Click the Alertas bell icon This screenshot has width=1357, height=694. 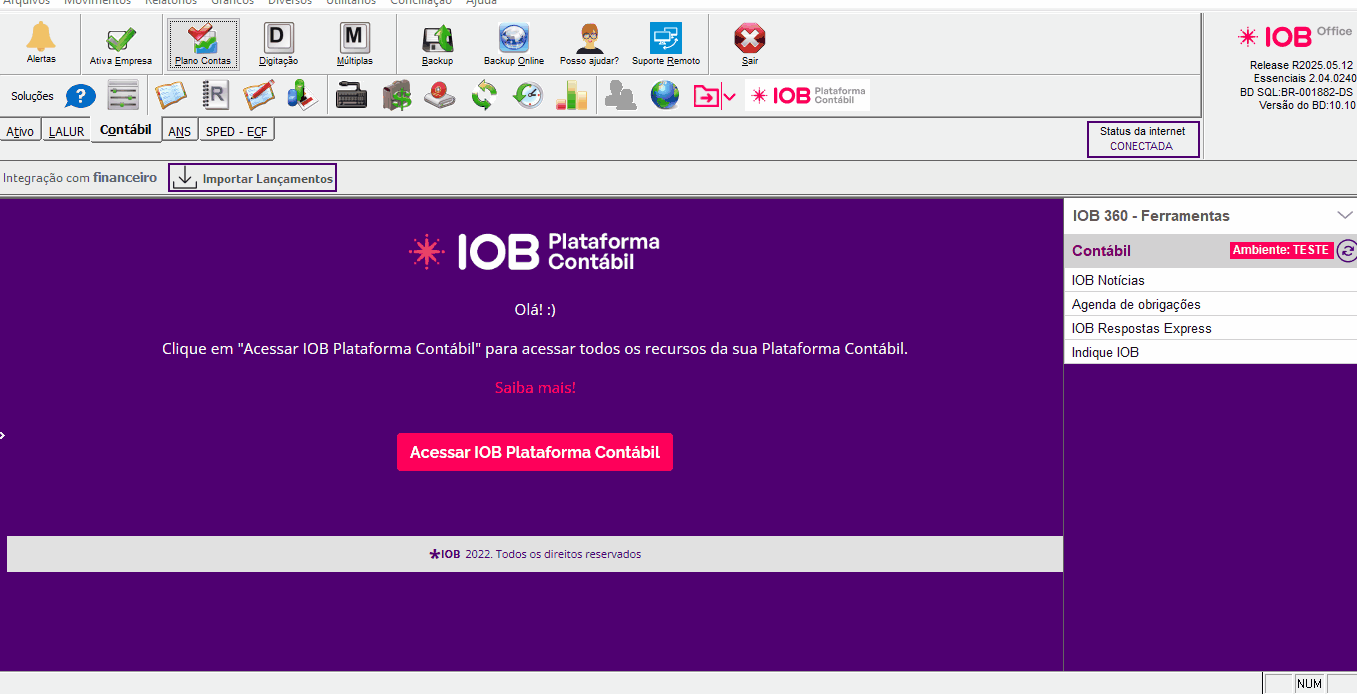tap(41, 41)
